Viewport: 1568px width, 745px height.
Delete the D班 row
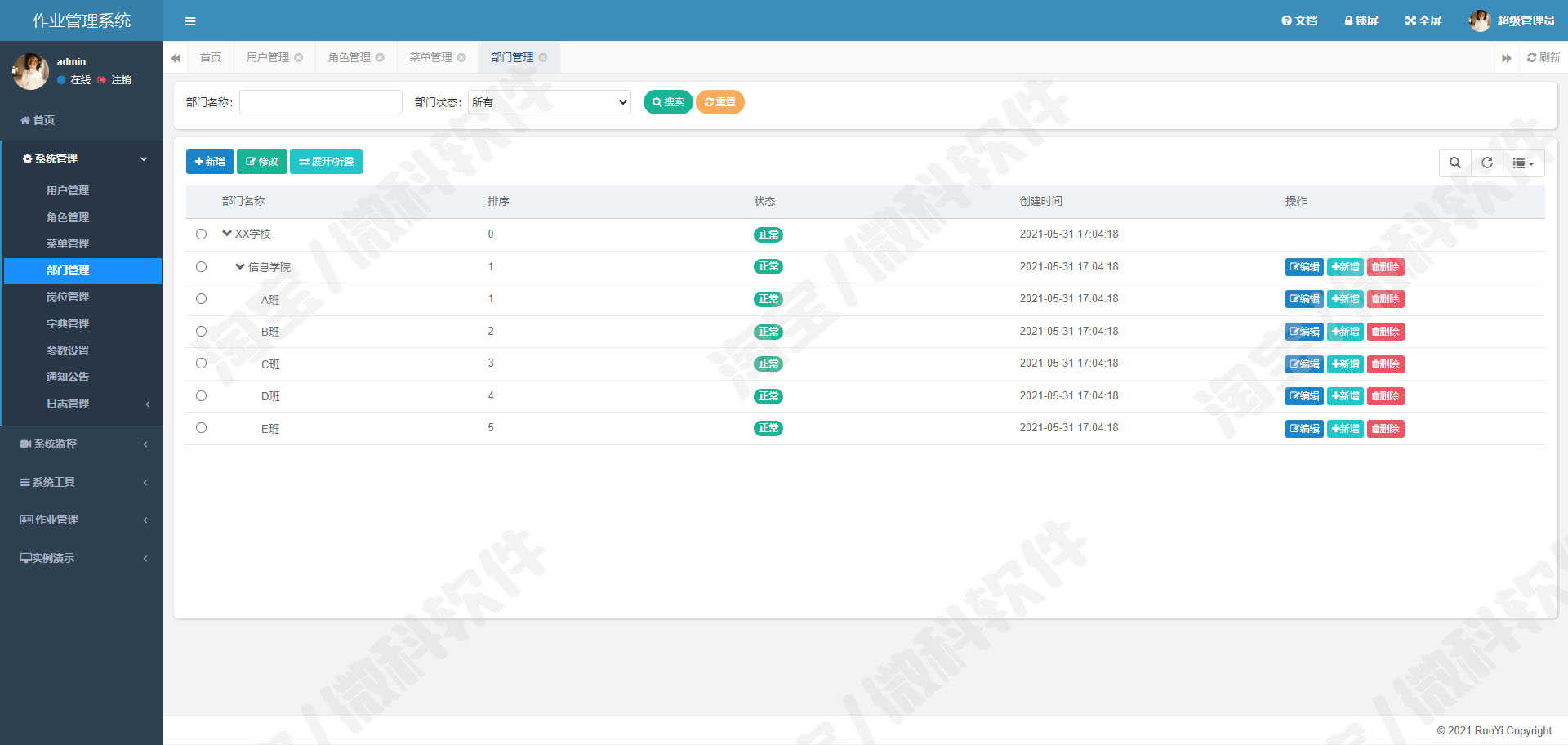[x=1386, y=396]
